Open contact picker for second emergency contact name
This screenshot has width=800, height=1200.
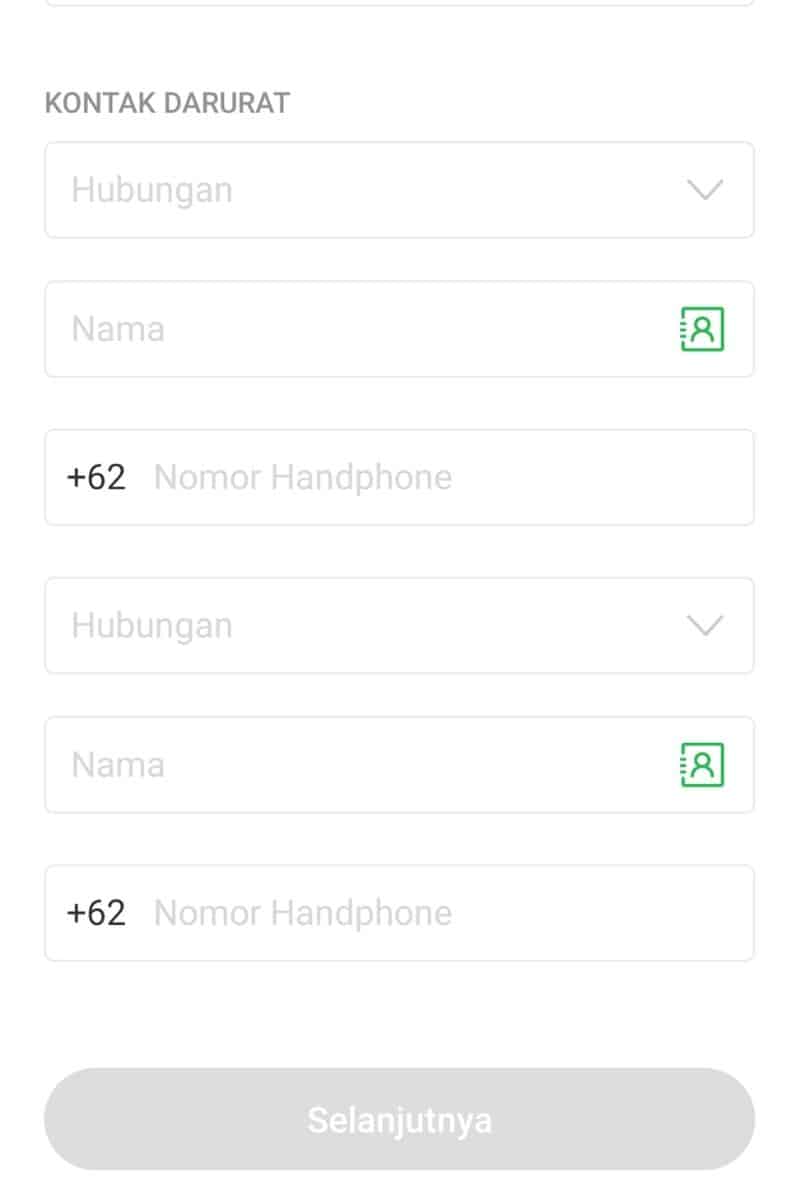pos(702,765)
